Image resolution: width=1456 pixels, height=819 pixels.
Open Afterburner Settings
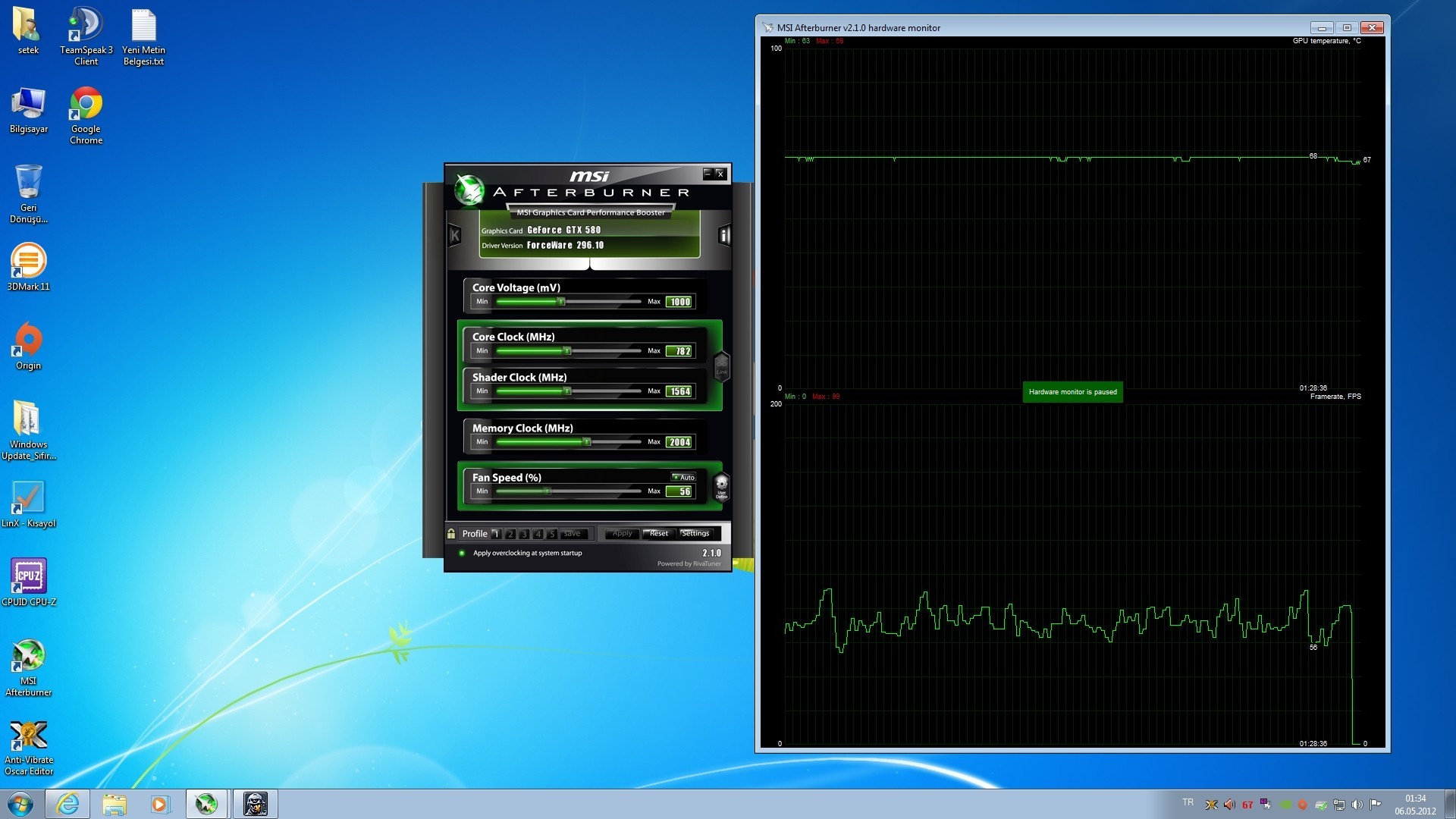[x=695, y=534]
